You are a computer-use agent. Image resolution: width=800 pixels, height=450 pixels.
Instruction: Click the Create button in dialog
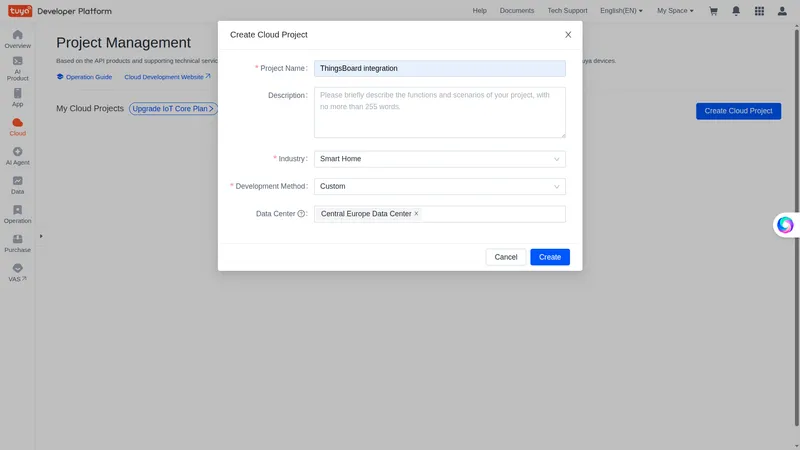550,257
